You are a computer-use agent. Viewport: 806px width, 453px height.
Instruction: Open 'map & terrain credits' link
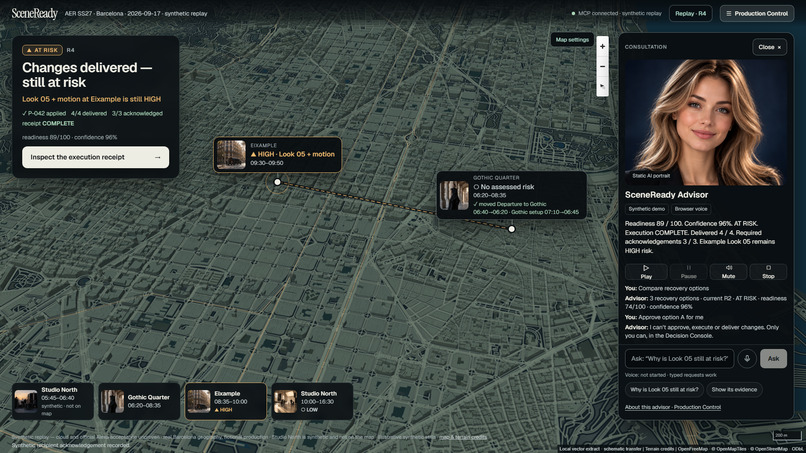(463, 437)
